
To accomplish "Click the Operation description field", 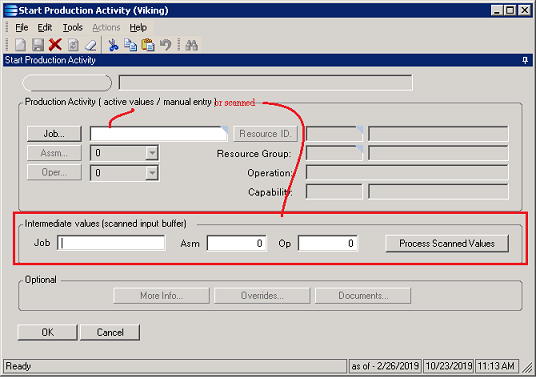I will point(407,173).
